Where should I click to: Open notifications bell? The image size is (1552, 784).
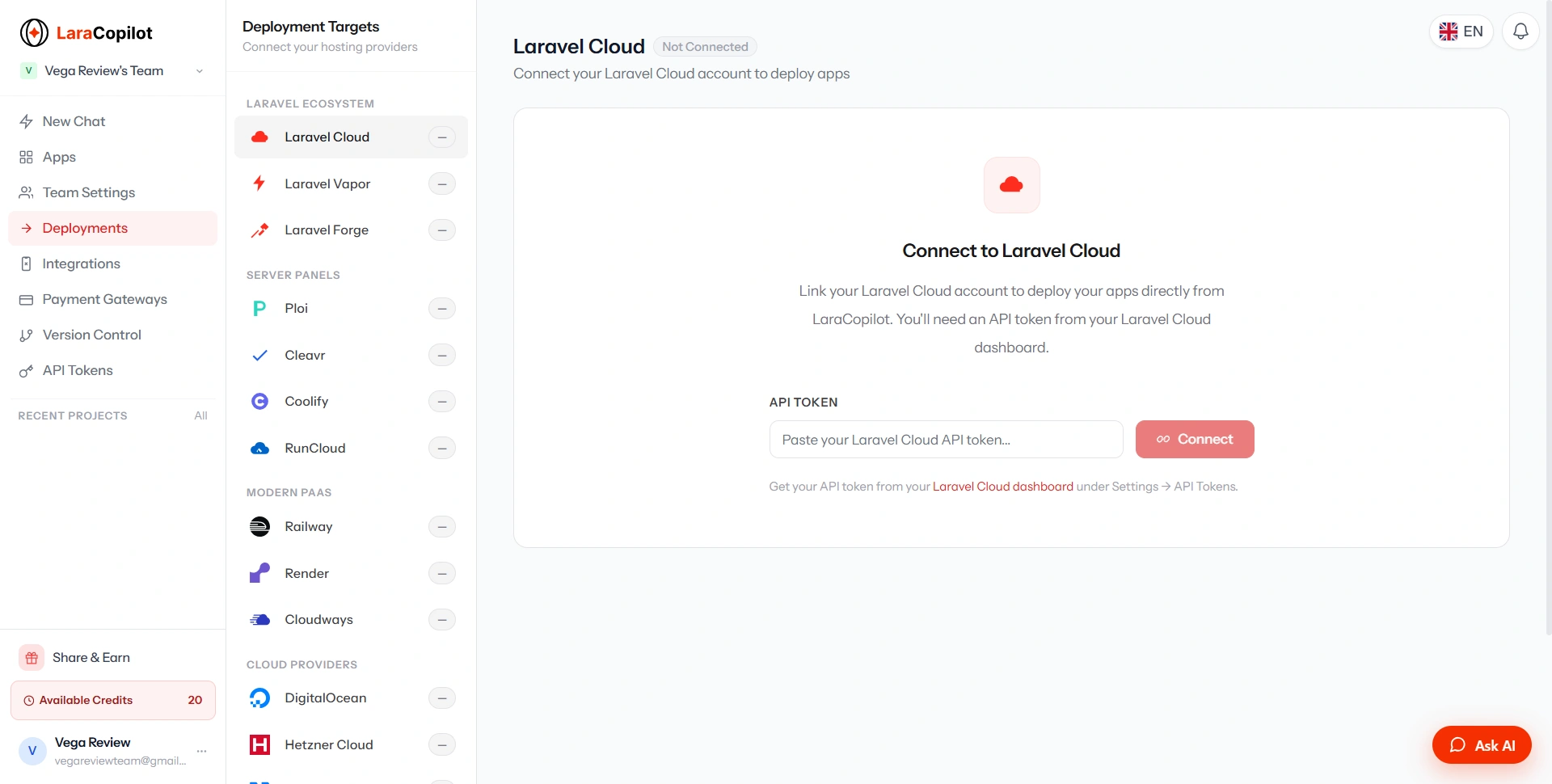[1520, 32]
